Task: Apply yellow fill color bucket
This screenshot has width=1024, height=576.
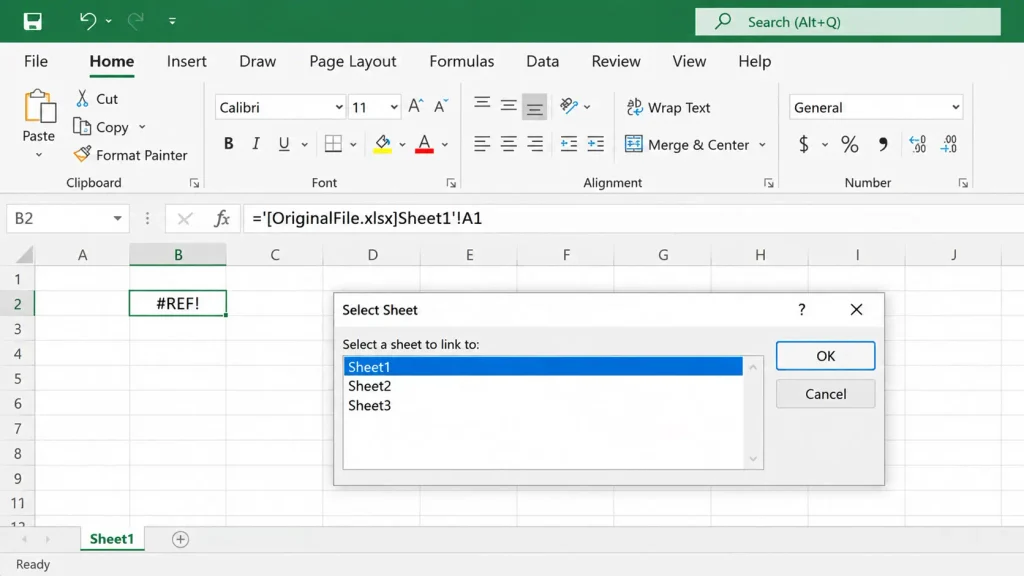Action: (x=383, y=144)
